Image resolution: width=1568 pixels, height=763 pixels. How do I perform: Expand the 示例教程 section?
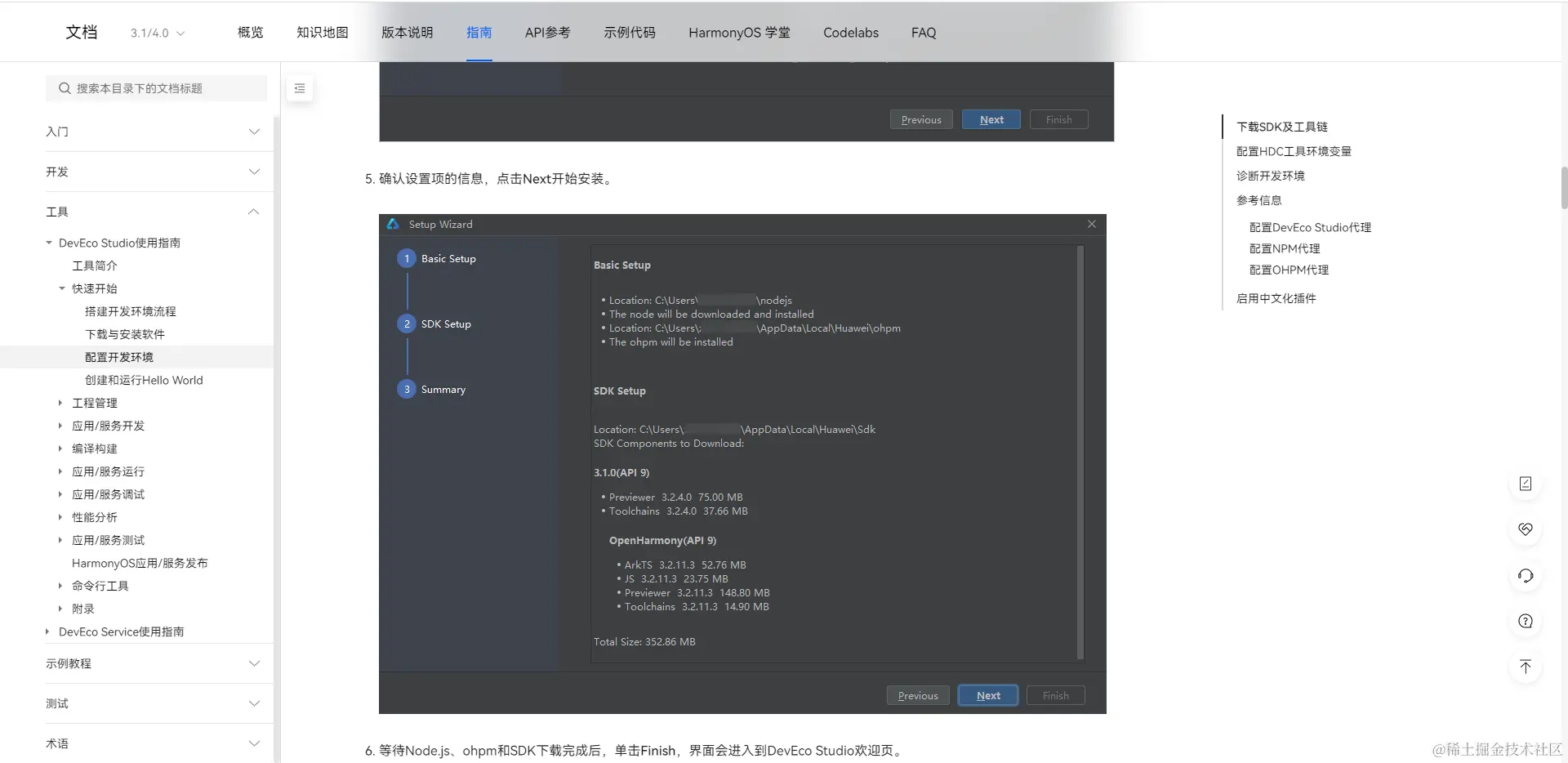tap(153, 663)
